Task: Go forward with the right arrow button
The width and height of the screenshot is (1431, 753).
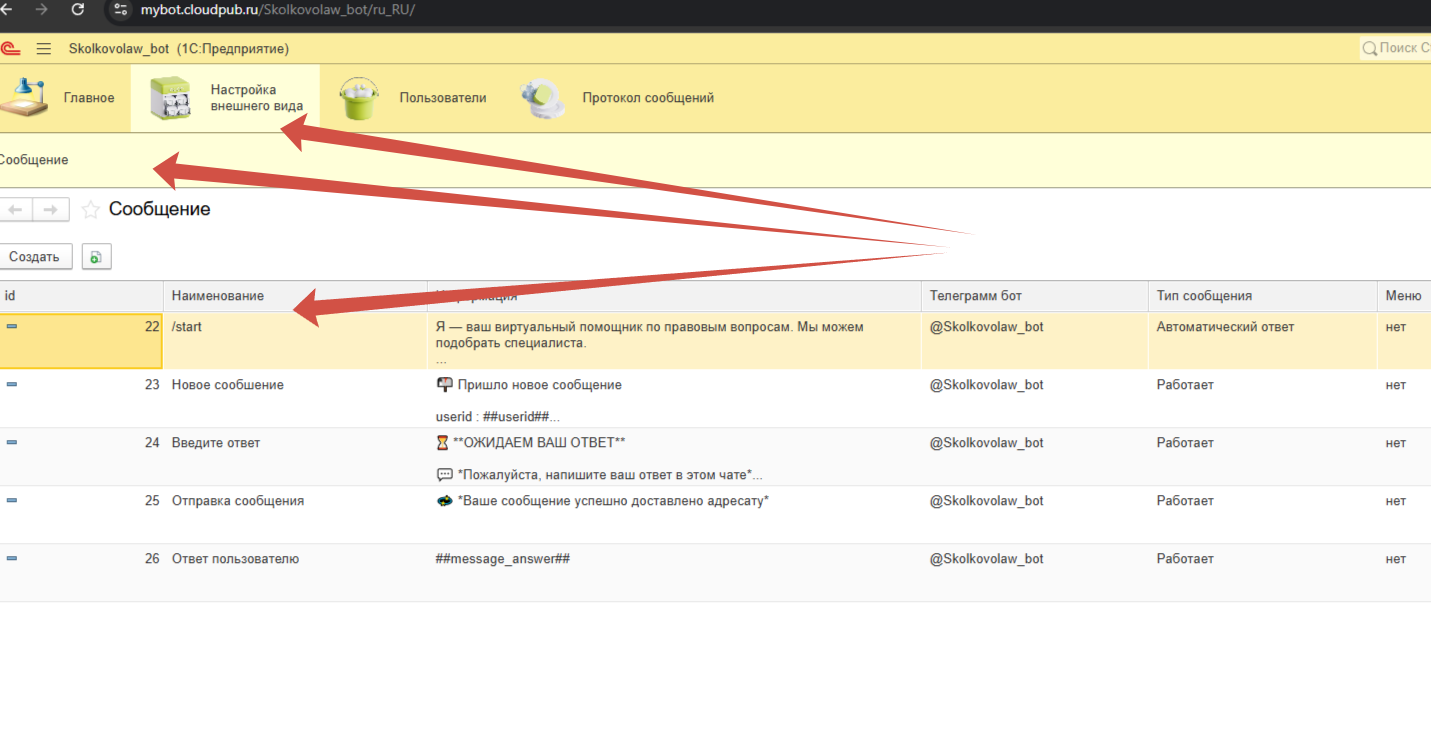Action: pyautogui.click(x=51, y=210)
